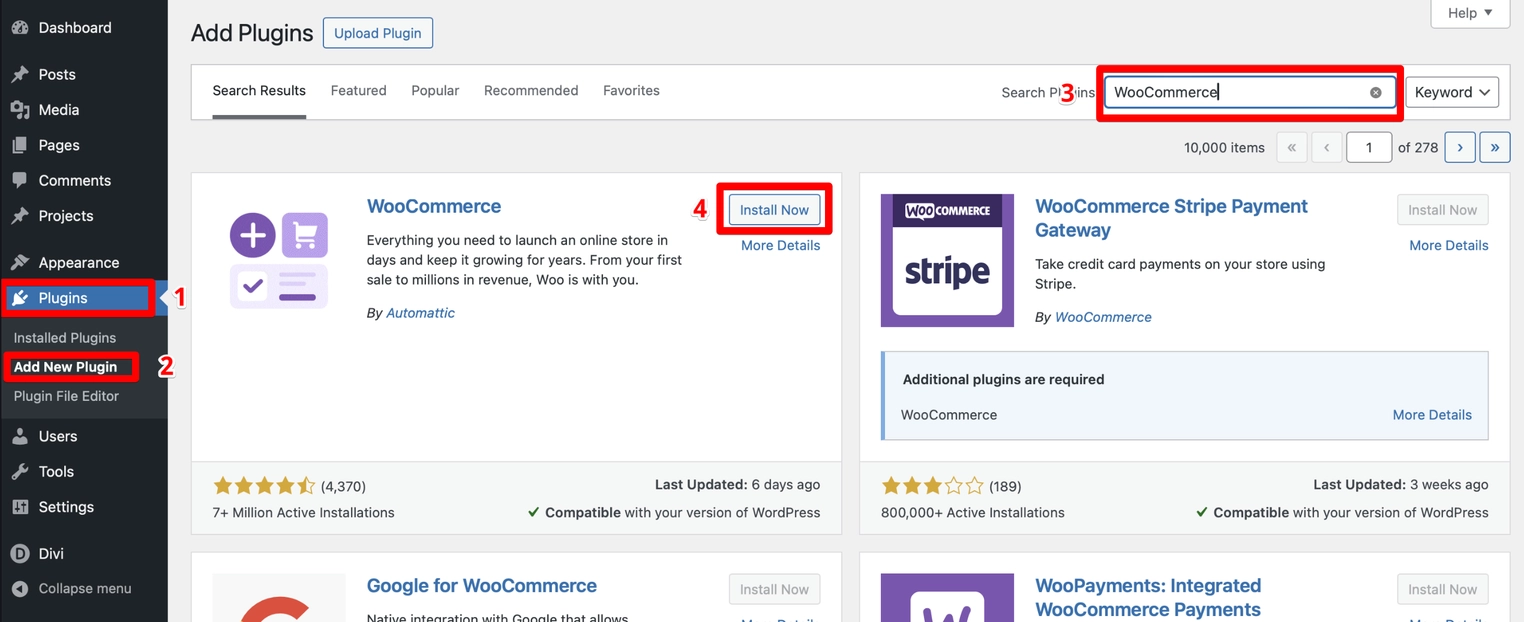Click the Tools wrench icon
1524x622 pixels.
[x=20, y=472]
